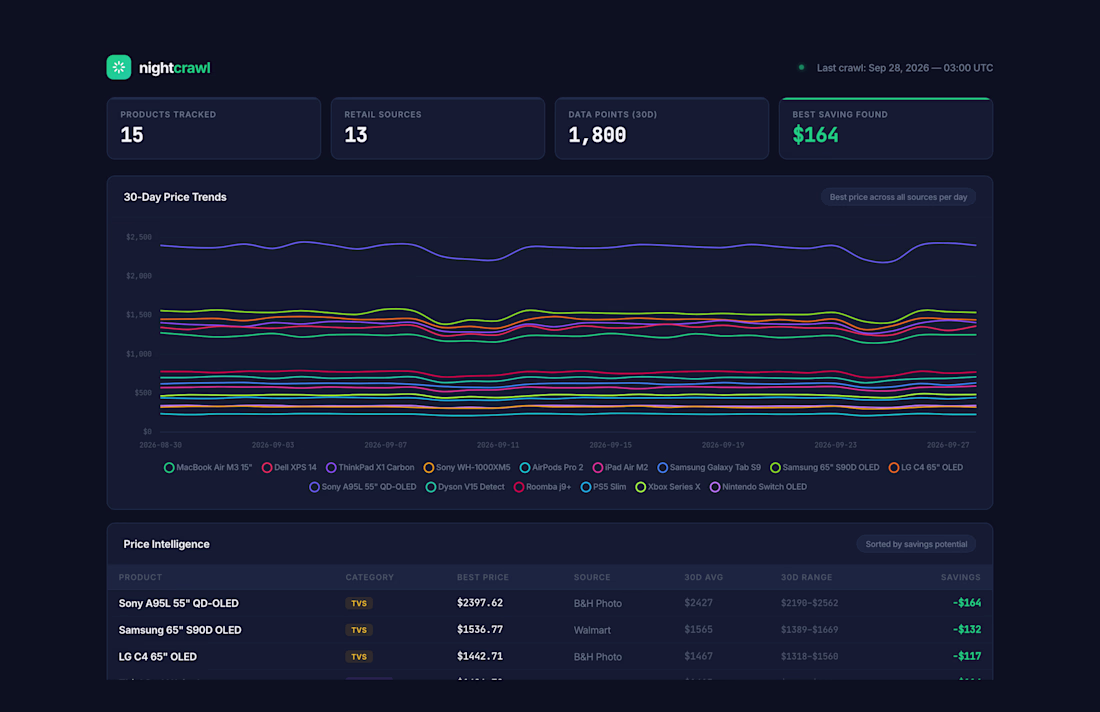Image resolution: width=1100 pixels, height=712 pixels.
Task: Click the "Last crawl: Sep 28, 2026" timestamp
Action: [x=905, y=68]
